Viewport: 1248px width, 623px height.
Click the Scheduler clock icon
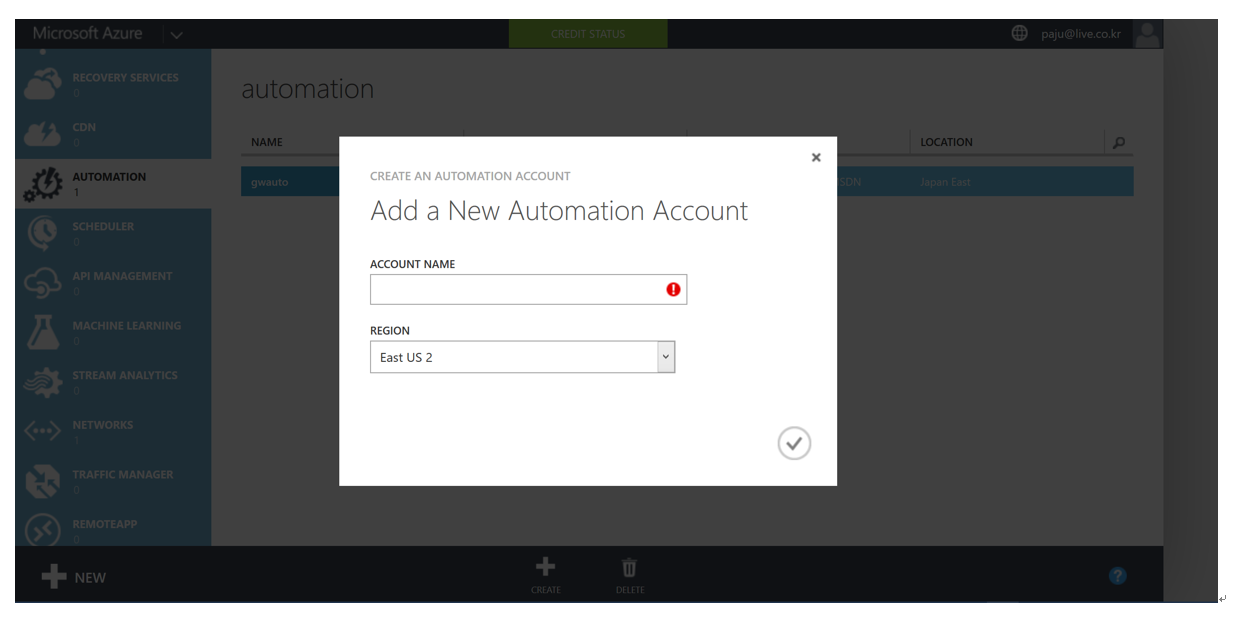coord(43,234)
